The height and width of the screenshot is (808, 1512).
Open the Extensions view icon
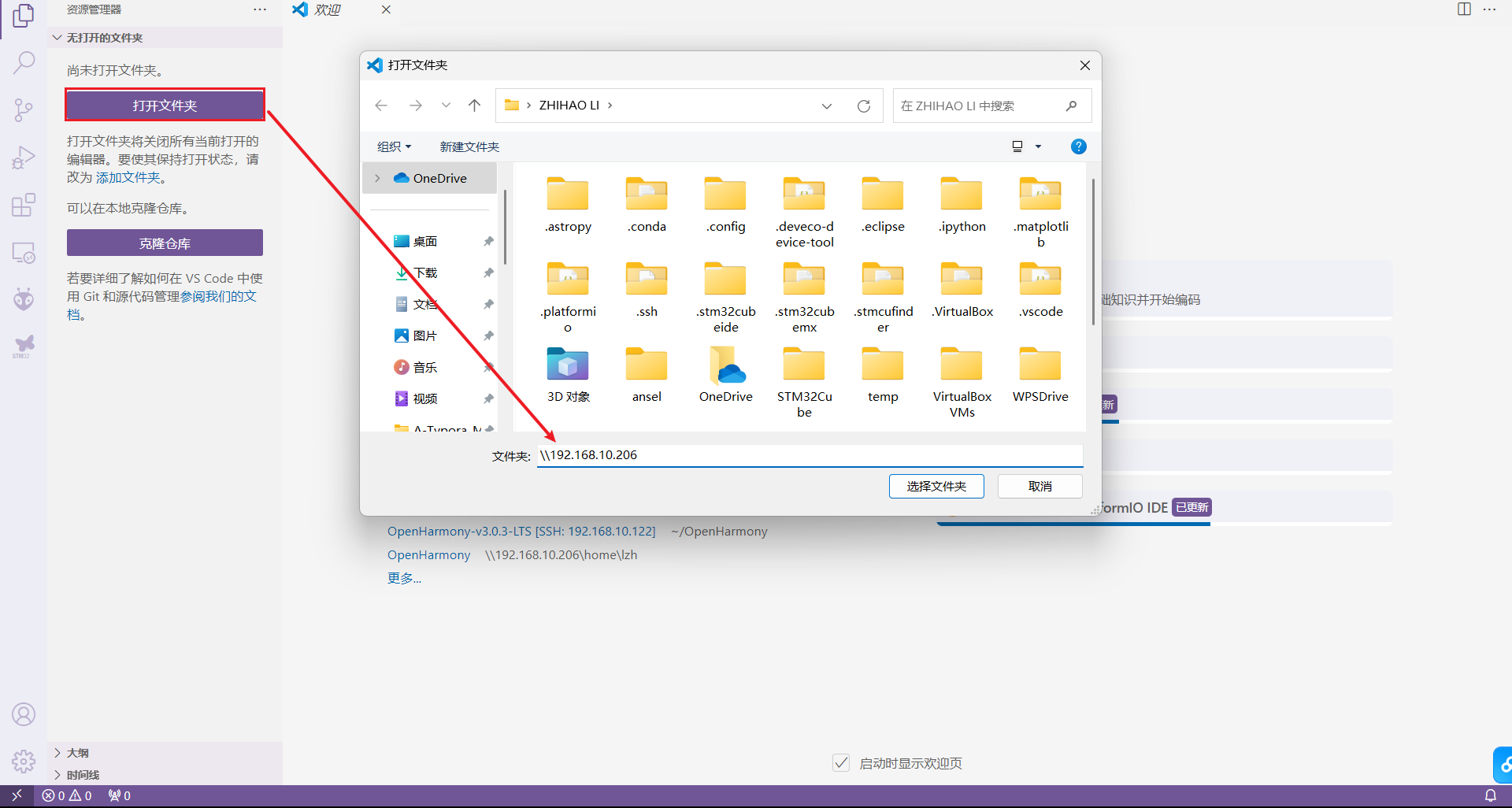(24, 205)
